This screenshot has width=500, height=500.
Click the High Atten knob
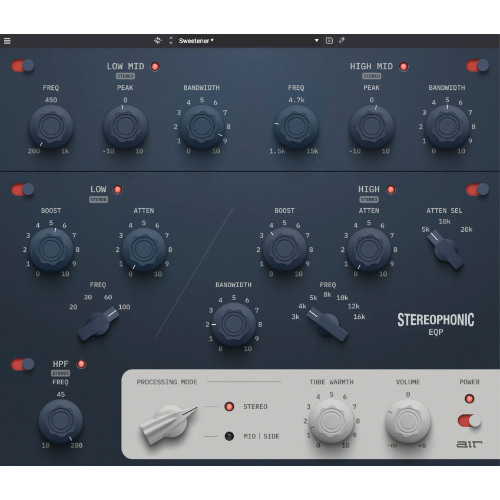[369, 249]
